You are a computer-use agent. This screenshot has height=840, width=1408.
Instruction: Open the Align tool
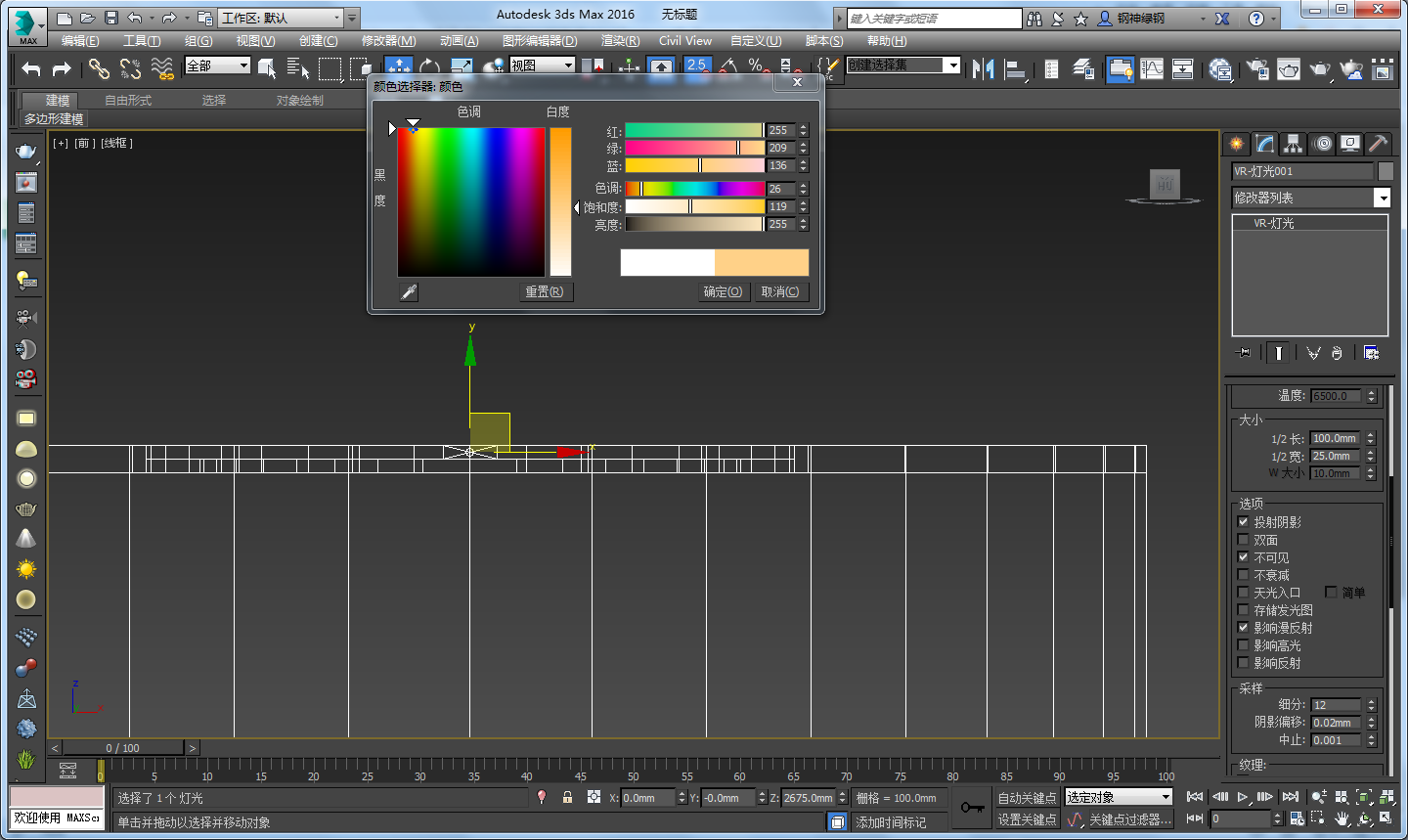pyautogui.click(x=1016, y=68)
